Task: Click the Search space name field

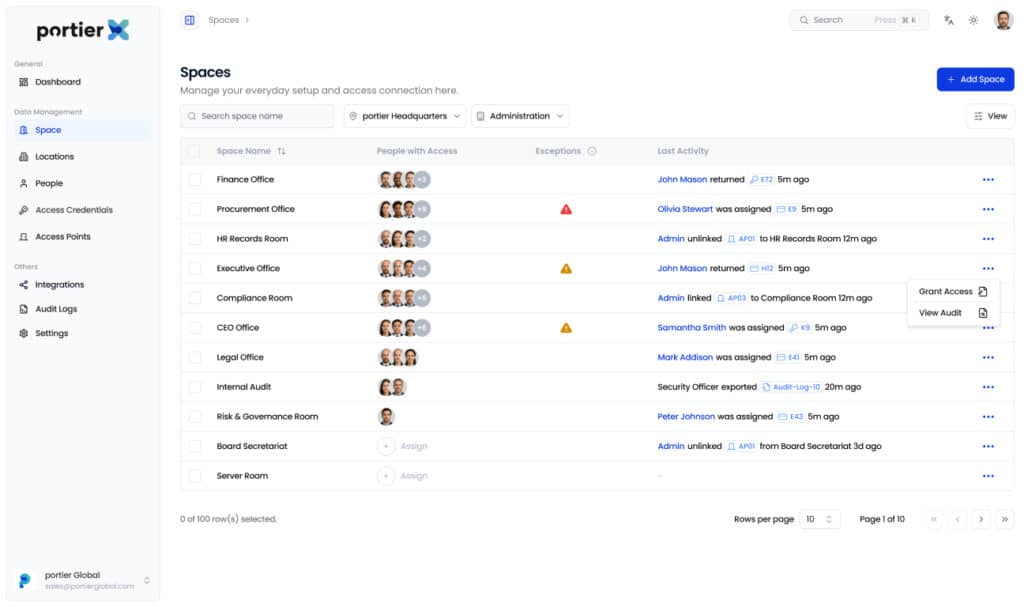Action: coord(257,116)
